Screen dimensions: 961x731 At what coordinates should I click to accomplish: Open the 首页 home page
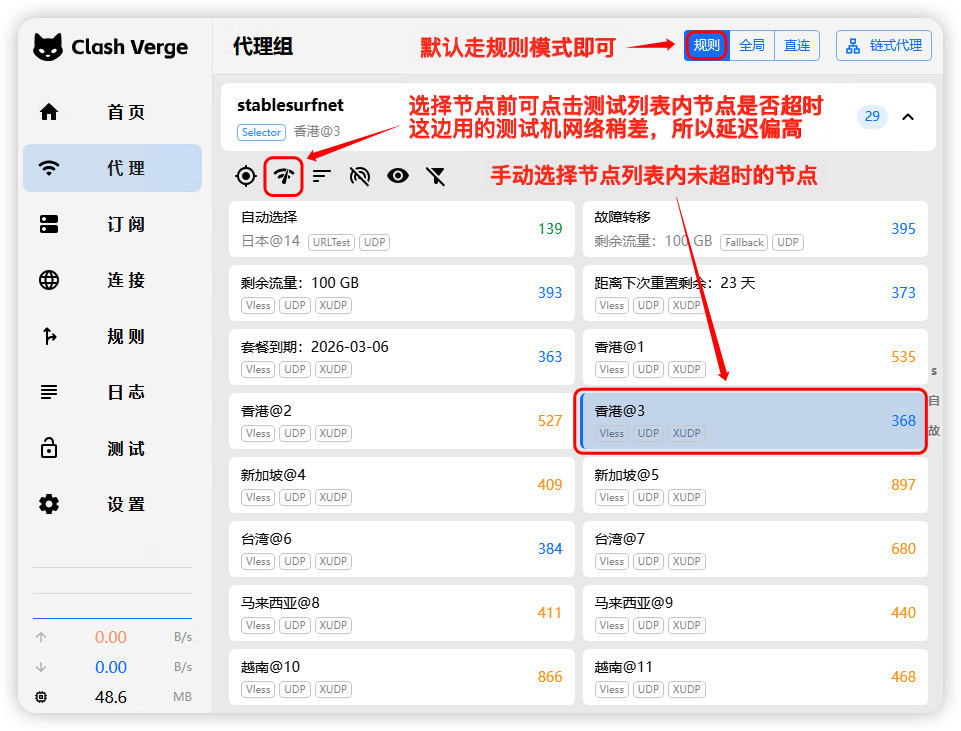tap(112, 112)
